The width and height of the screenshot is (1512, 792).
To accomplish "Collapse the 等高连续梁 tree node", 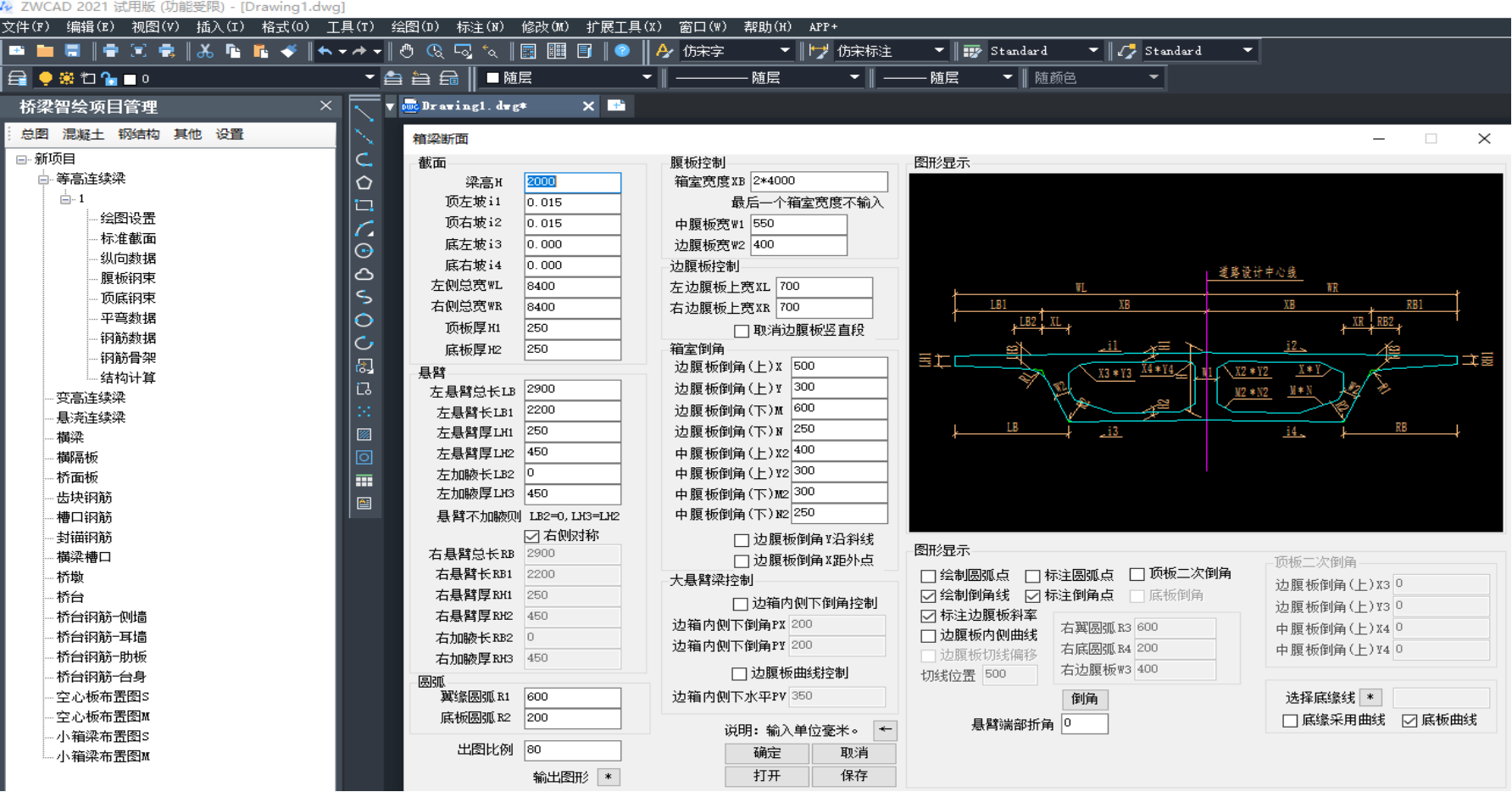I will coord(43,179).
